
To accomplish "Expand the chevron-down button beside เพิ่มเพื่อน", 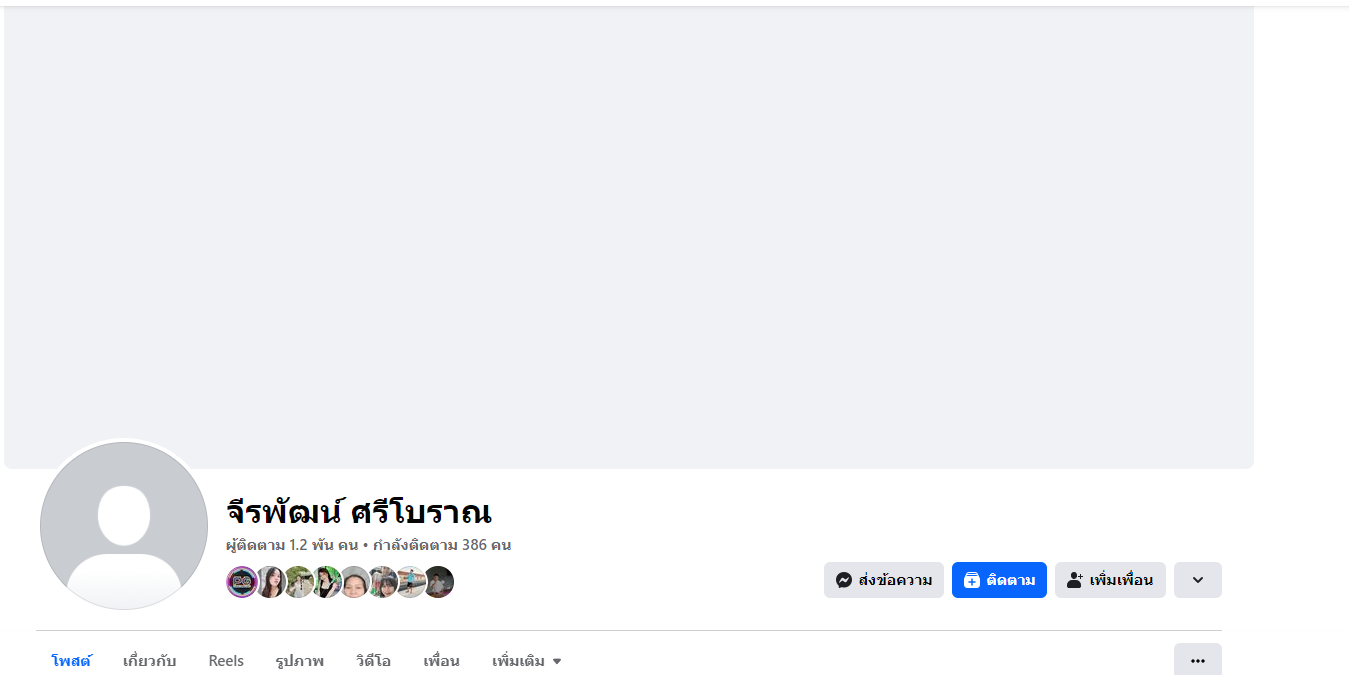I will (1198, 580).
